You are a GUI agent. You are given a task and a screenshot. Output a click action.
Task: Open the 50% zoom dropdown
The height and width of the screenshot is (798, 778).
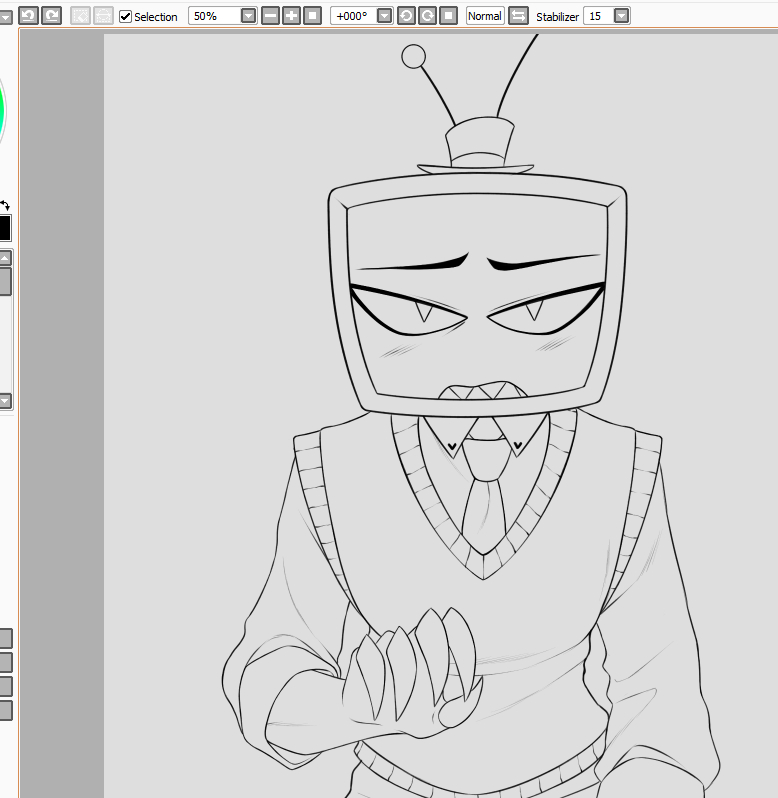click(x=248, y=16)
